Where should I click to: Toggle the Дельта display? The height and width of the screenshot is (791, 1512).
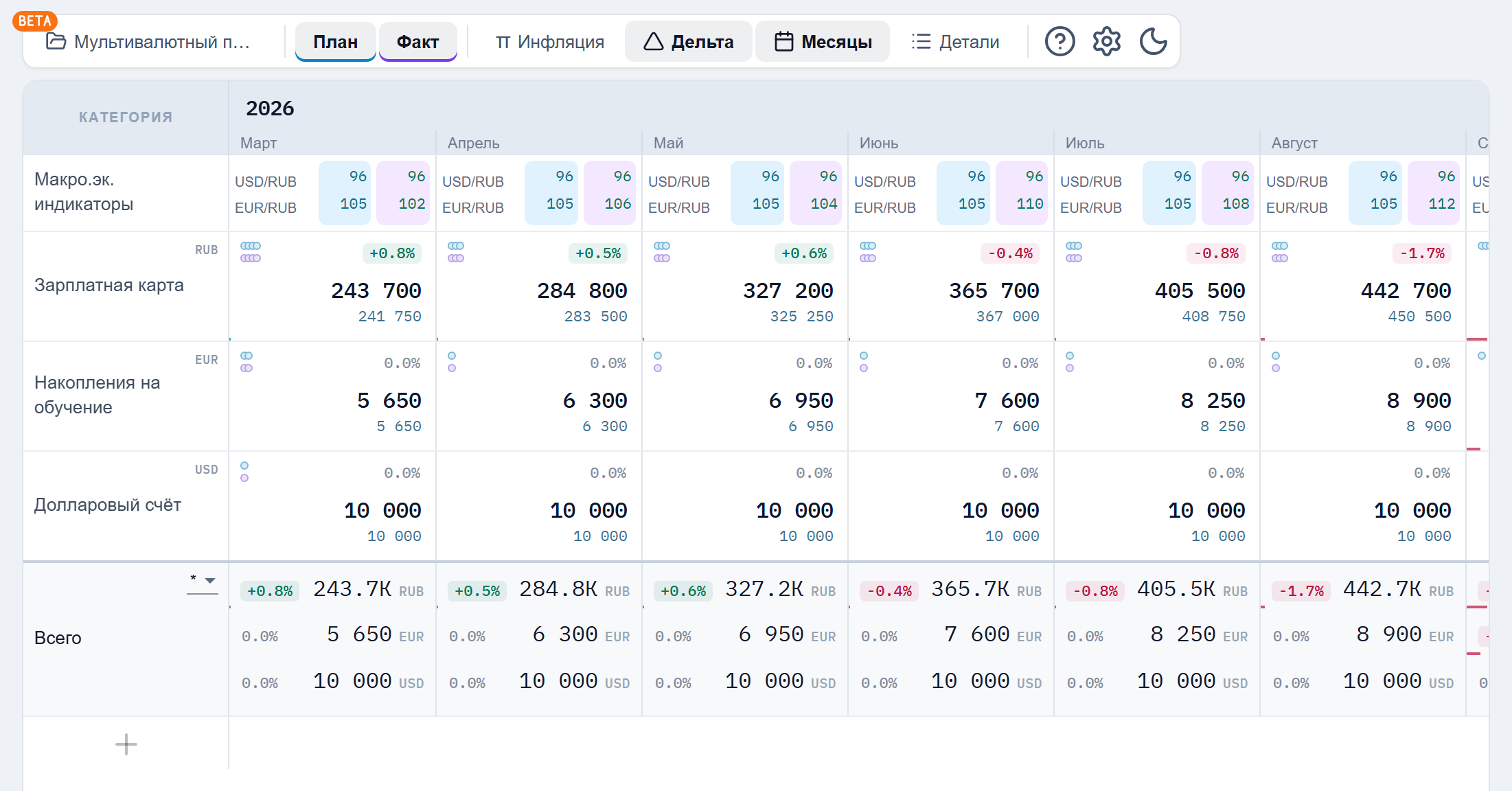[x=689, y=42]
